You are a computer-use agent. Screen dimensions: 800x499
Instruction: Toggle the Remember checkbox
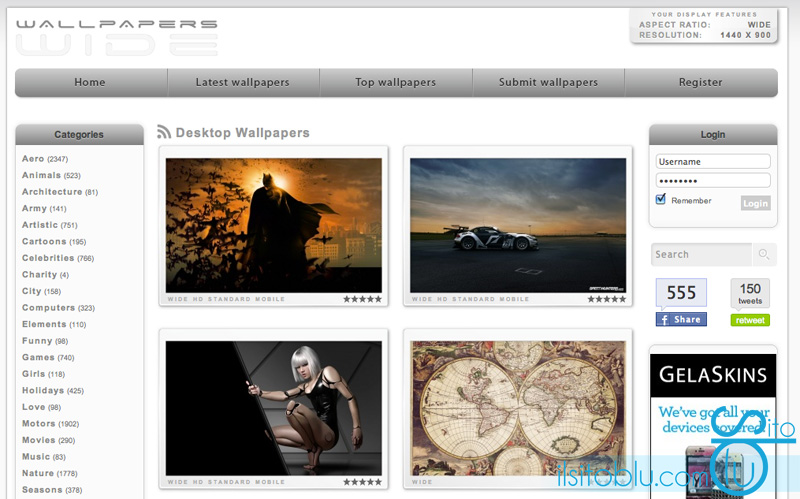coord(661,199)
